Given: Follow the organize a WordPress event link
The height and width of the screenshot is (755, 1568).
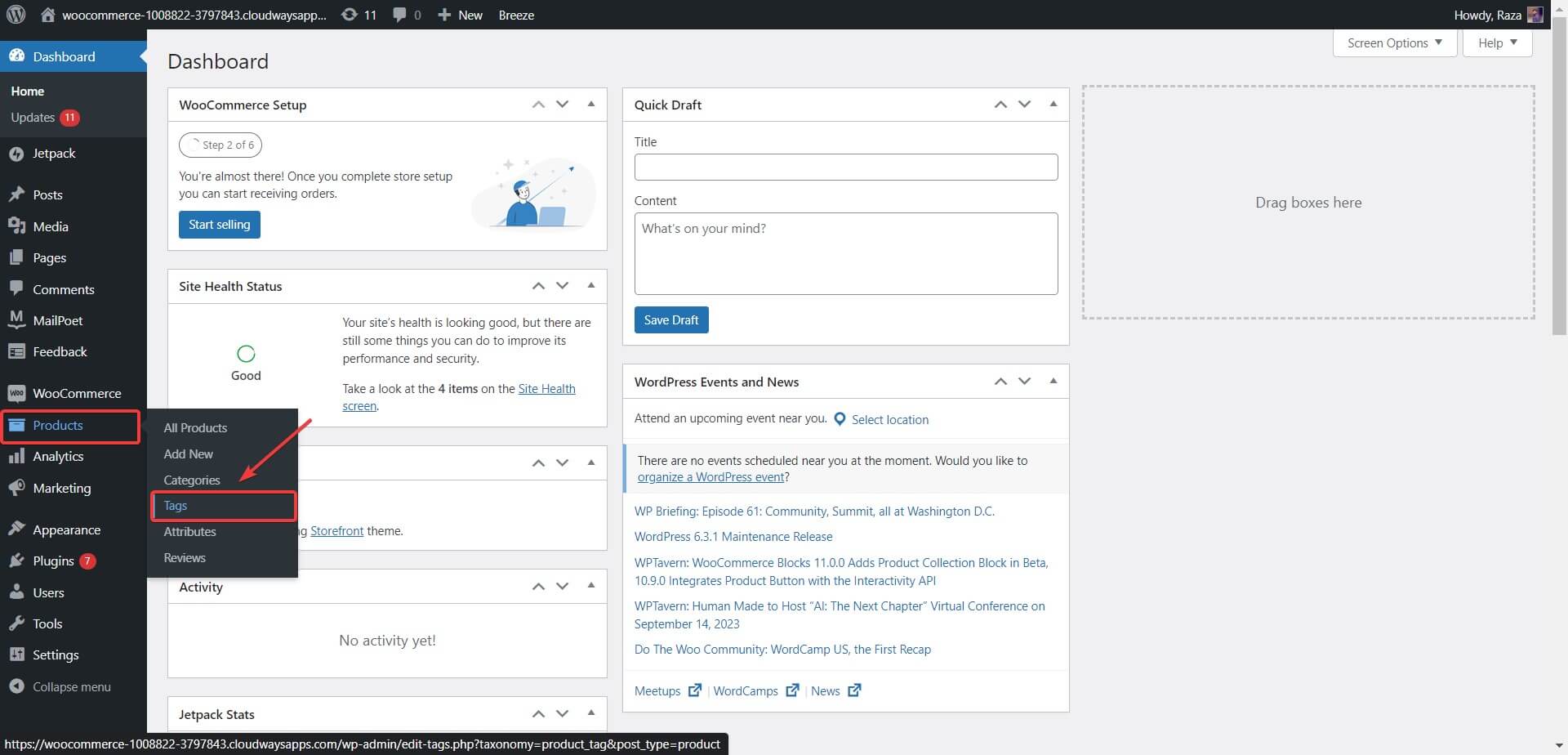Looking at the screenshot, I should (x=711, y=477).
